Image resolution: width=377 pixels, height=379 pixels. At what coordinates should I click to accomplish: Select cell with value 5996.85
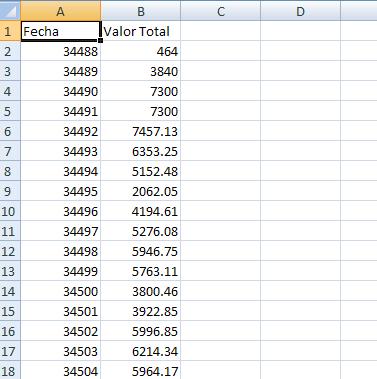click(x=141, y=331)
